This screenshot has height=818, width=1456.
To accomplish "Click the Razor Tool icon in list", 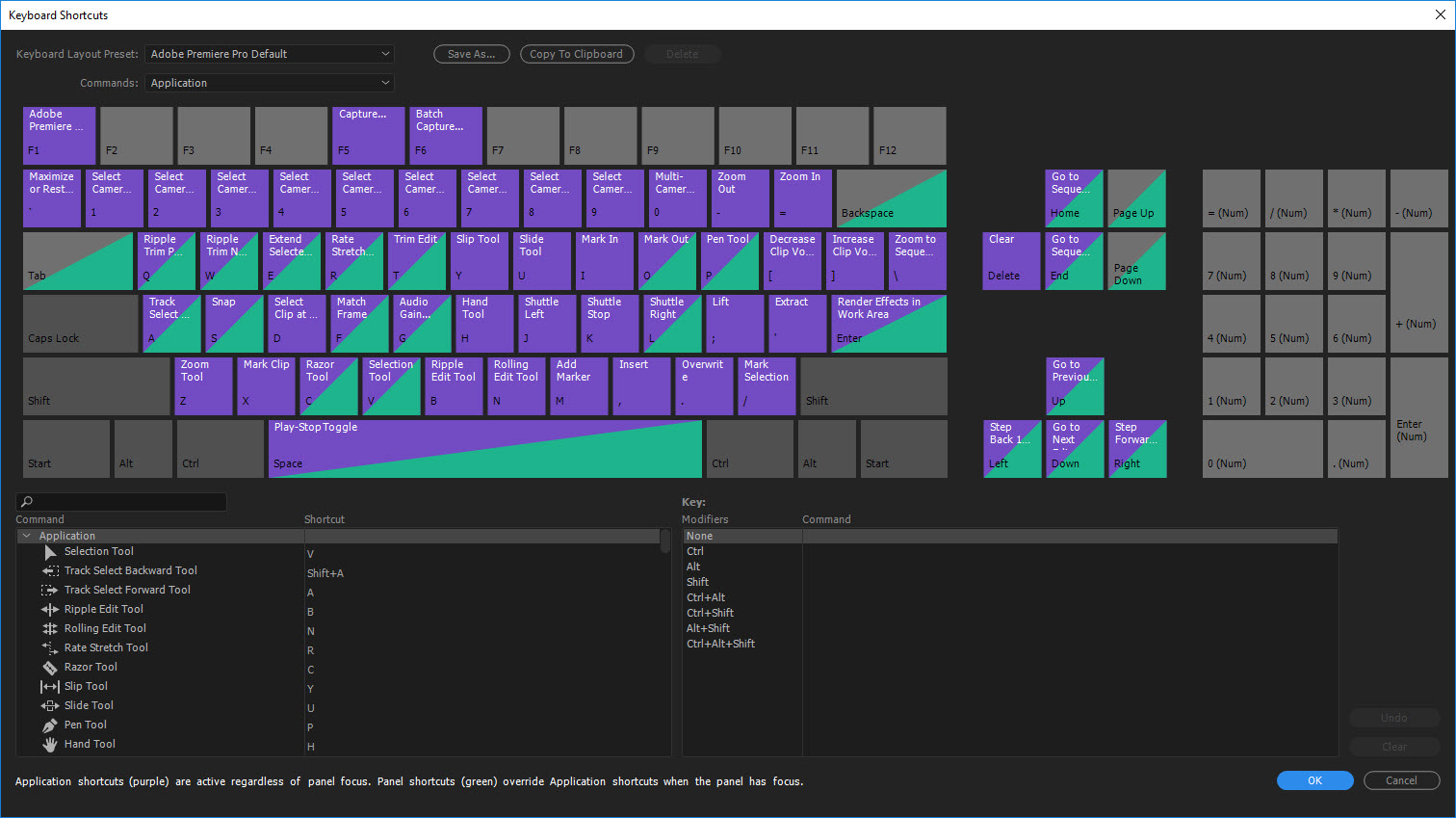I will (x=50, y=668).
